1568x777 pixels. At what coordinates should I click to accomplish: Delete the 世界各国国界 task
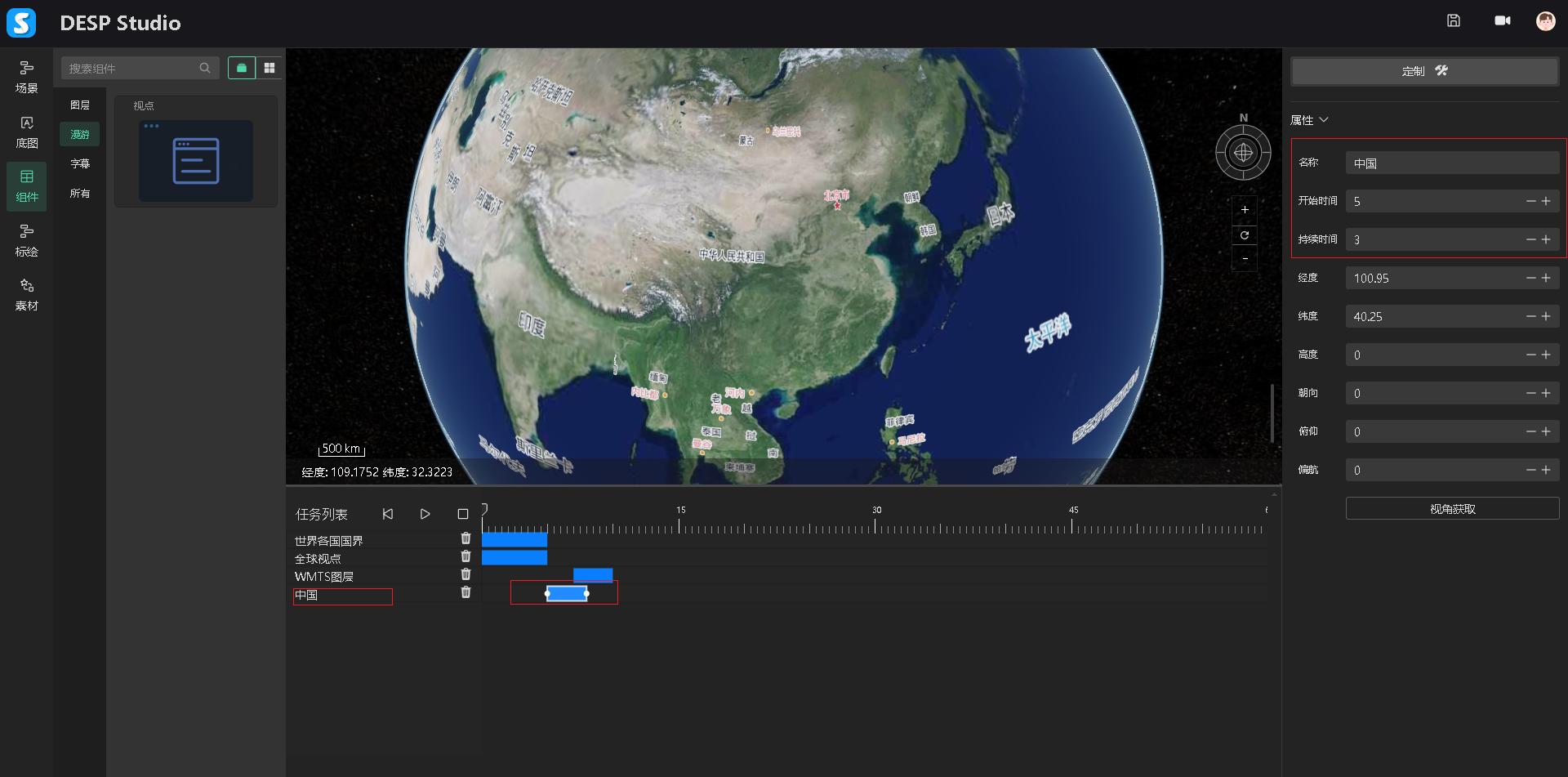pos(465,538)
